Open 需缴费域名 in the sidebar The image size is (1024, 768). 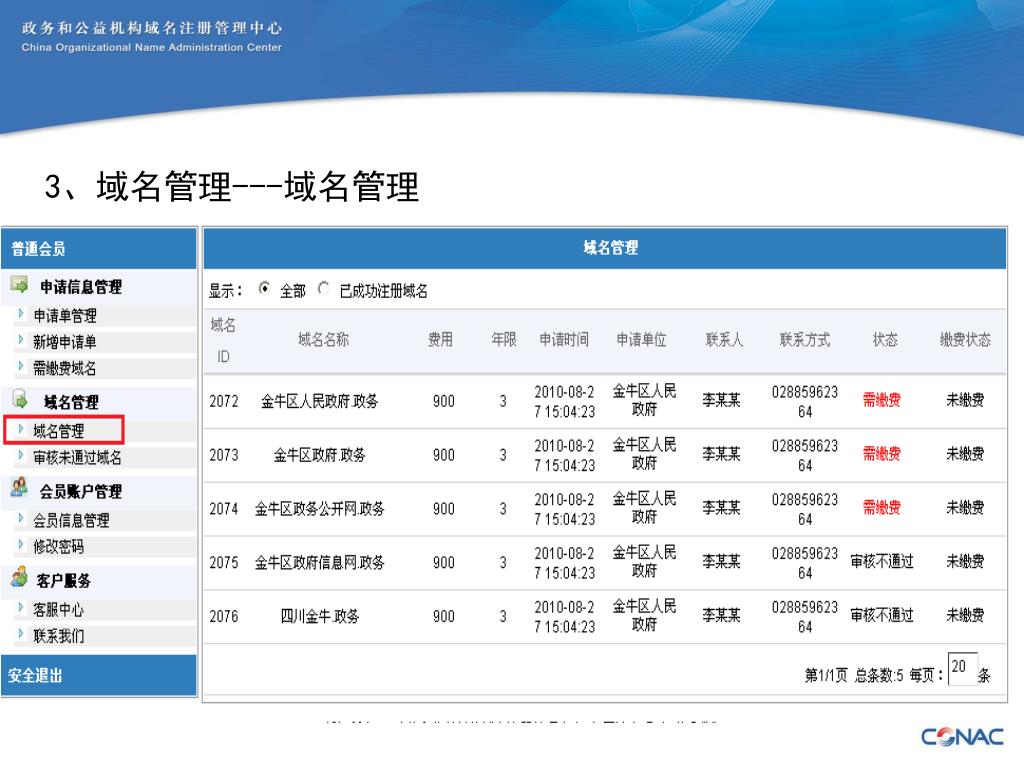point(65,368)
